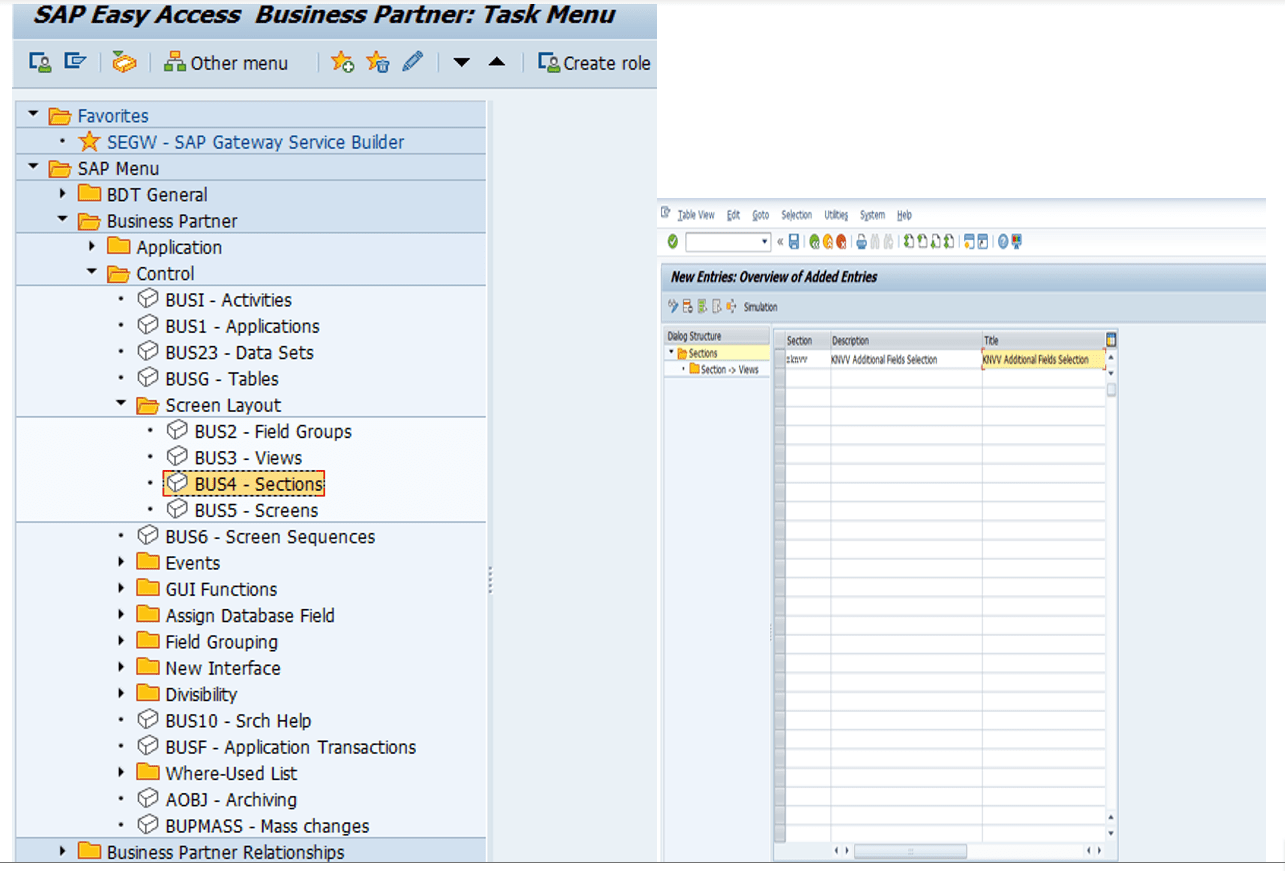Select BUS3 - Views
Screen dimensions: 1285x871
(248, 457)
